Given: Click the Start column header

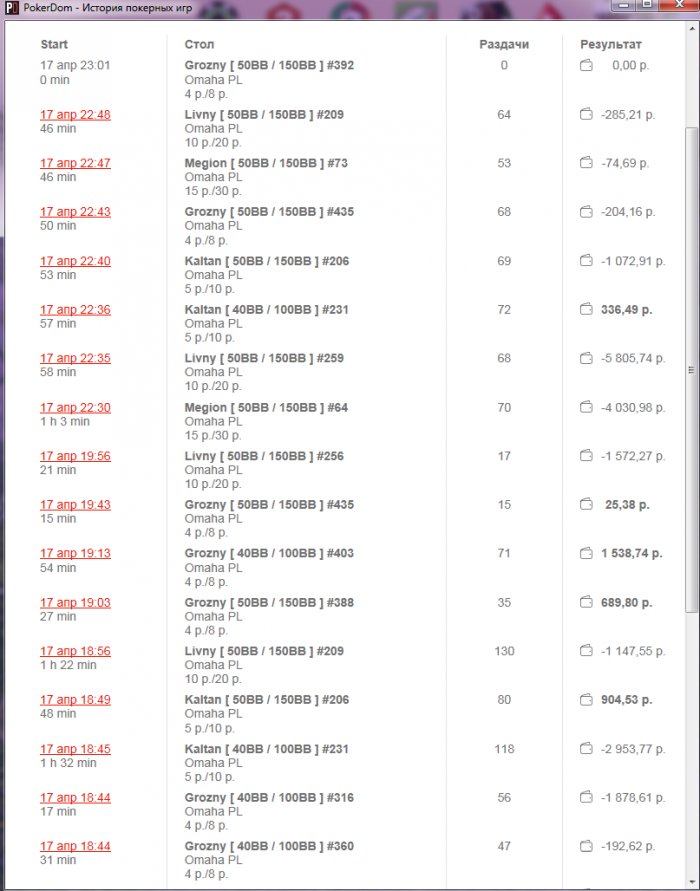Looking at the screenshot, I should 55,45.
